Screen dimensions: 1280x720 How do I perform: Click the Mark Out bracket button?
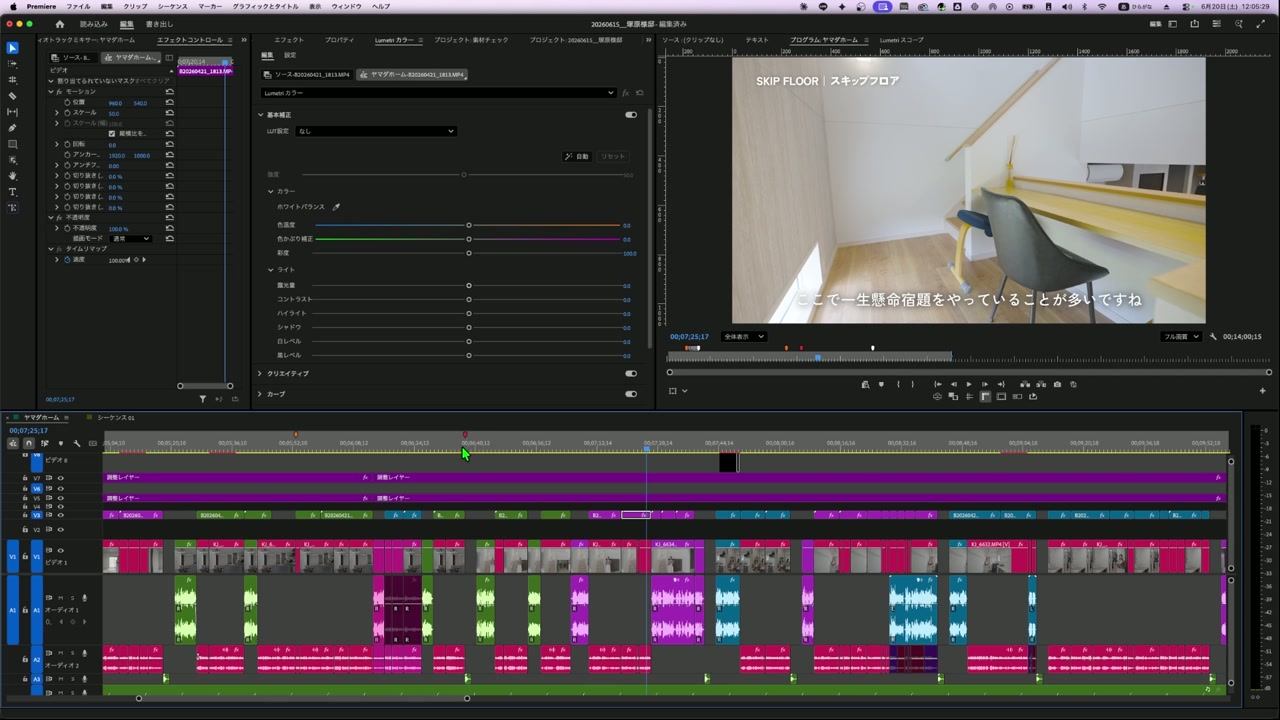(x=912, y=384)
